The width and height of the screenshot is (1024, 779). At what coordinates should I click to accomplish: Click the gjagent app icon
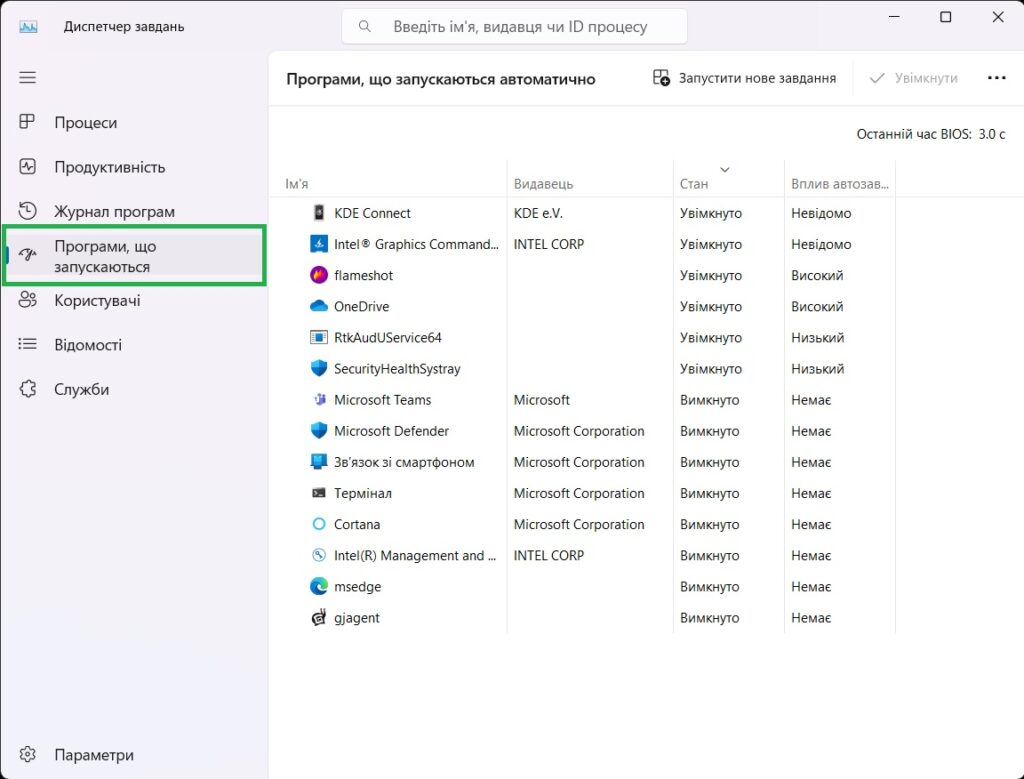[319, 618]
